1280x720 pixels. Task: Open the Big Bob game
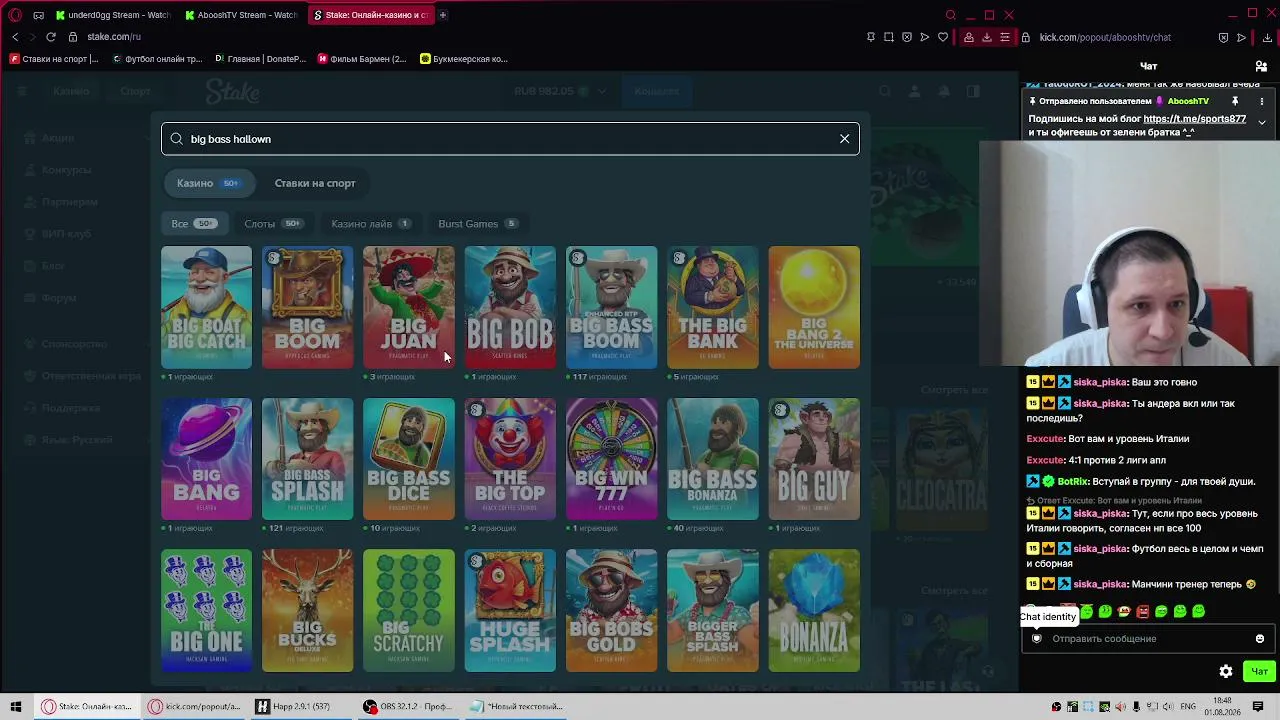[510, 307]
